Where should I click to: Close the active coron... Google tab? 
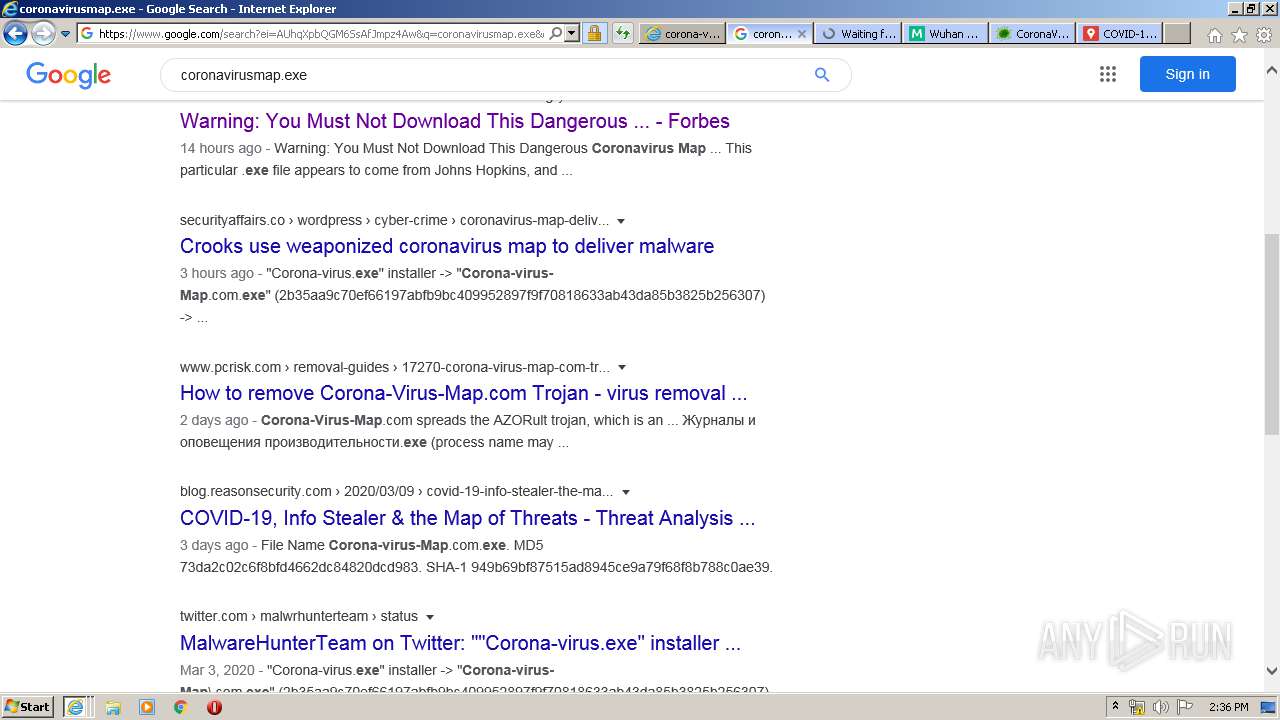(801, 33)
